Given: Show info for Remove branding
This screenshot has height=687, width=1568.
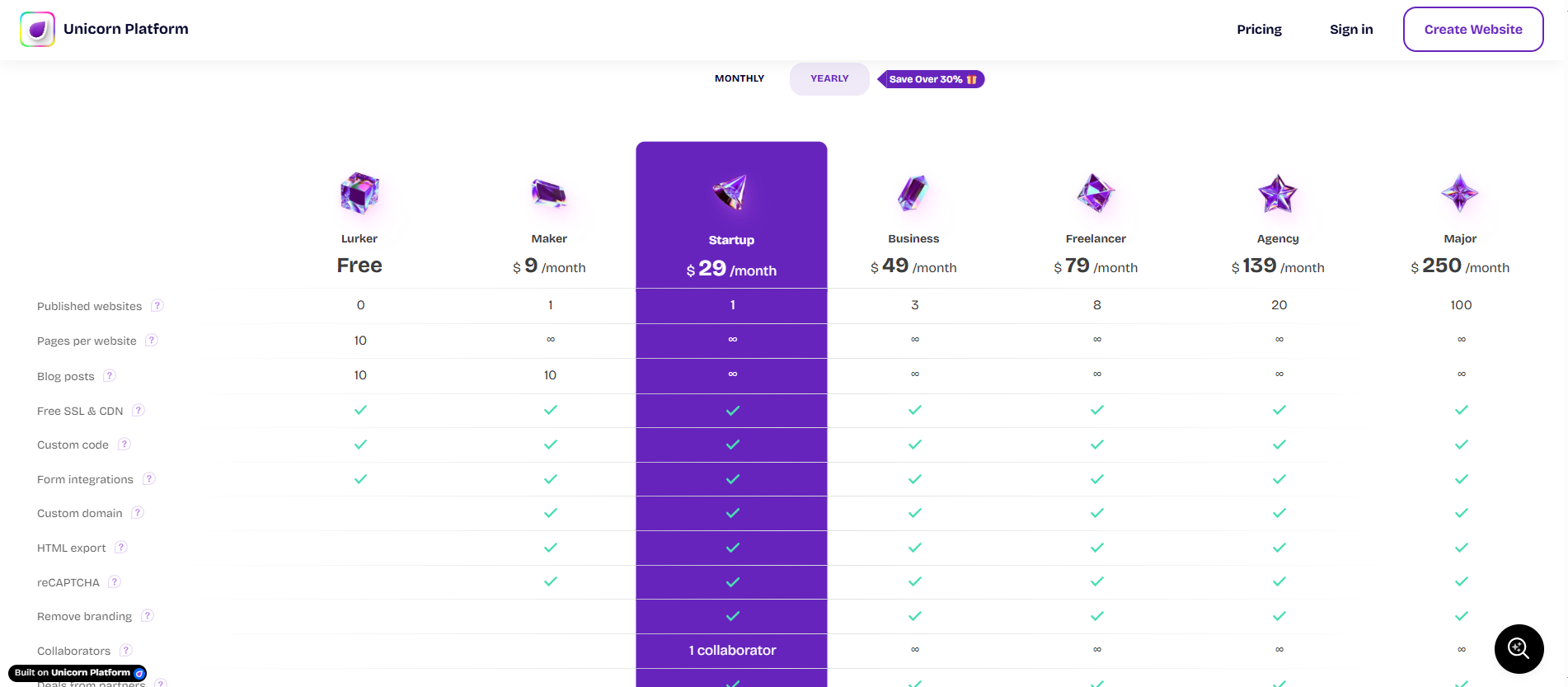Looking at the screenshot, I should (x=148, y=615).
